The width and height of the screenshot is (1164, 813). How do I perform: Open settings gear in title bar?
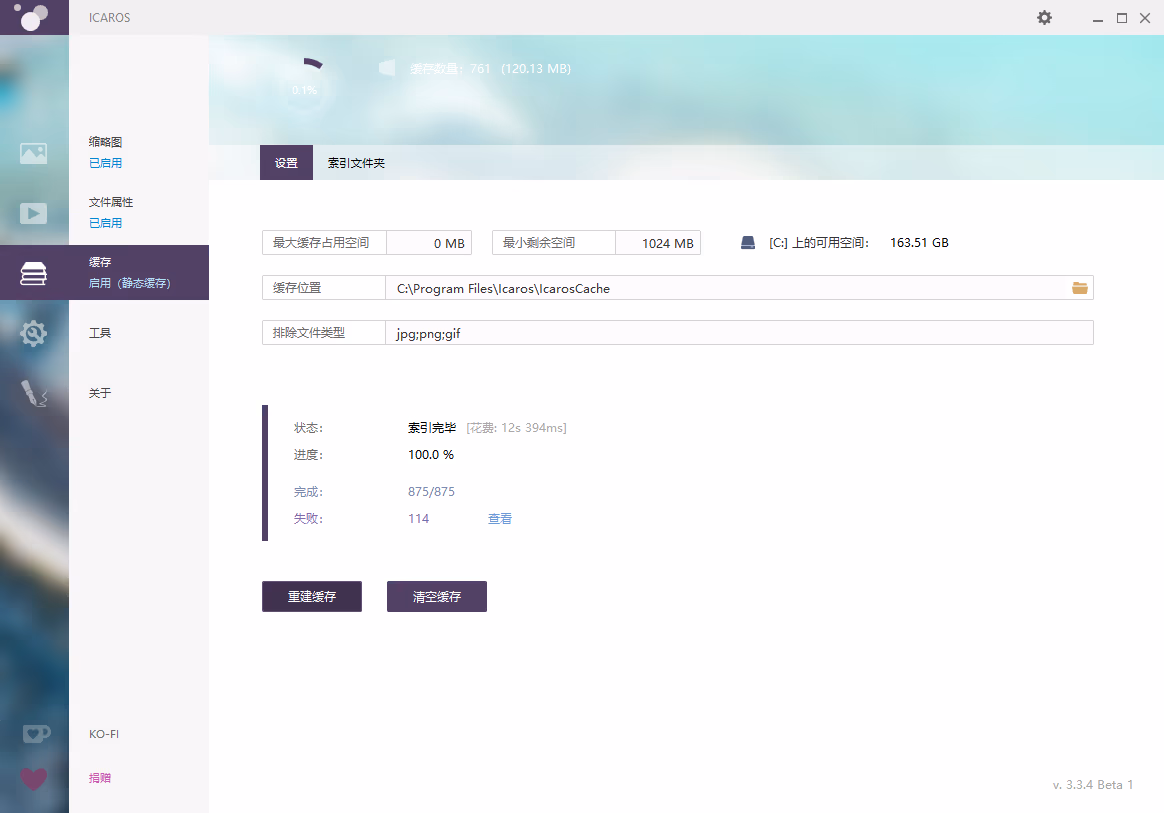pos(1044,18)
